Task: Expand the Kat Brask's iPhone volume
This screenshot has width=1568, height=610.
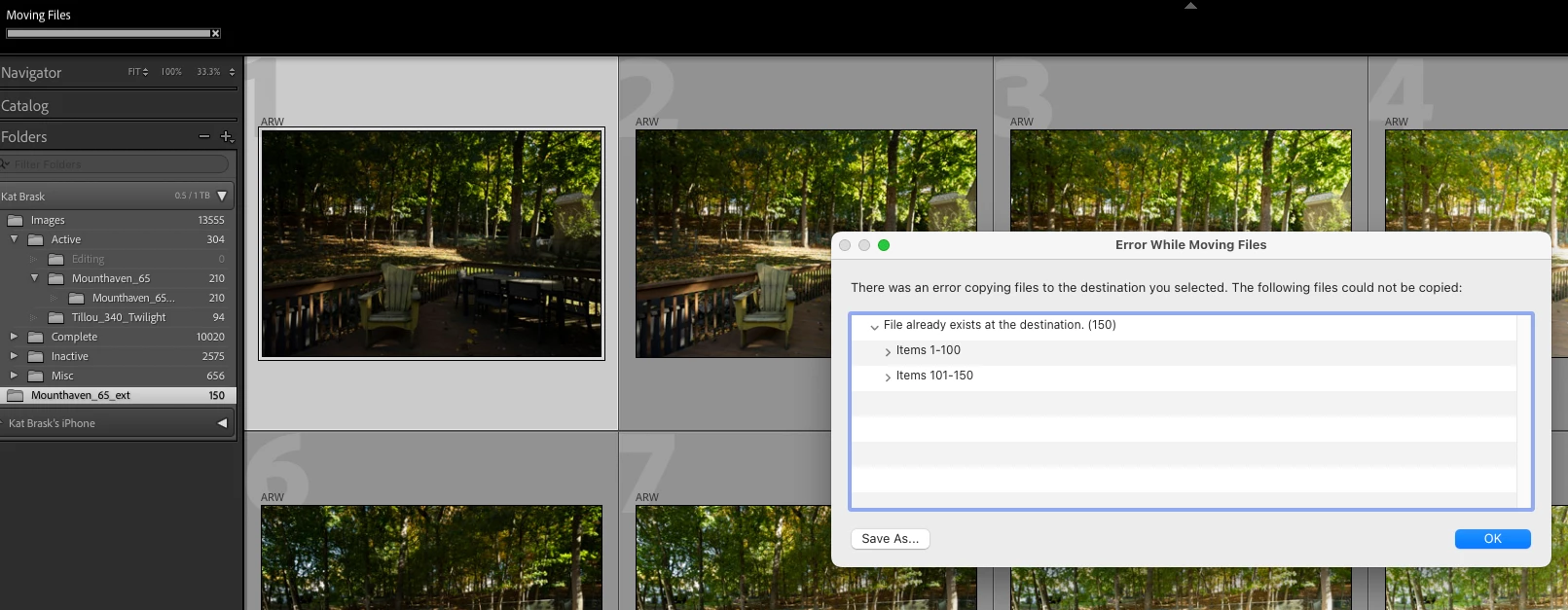Action: (x=222, y=423)
